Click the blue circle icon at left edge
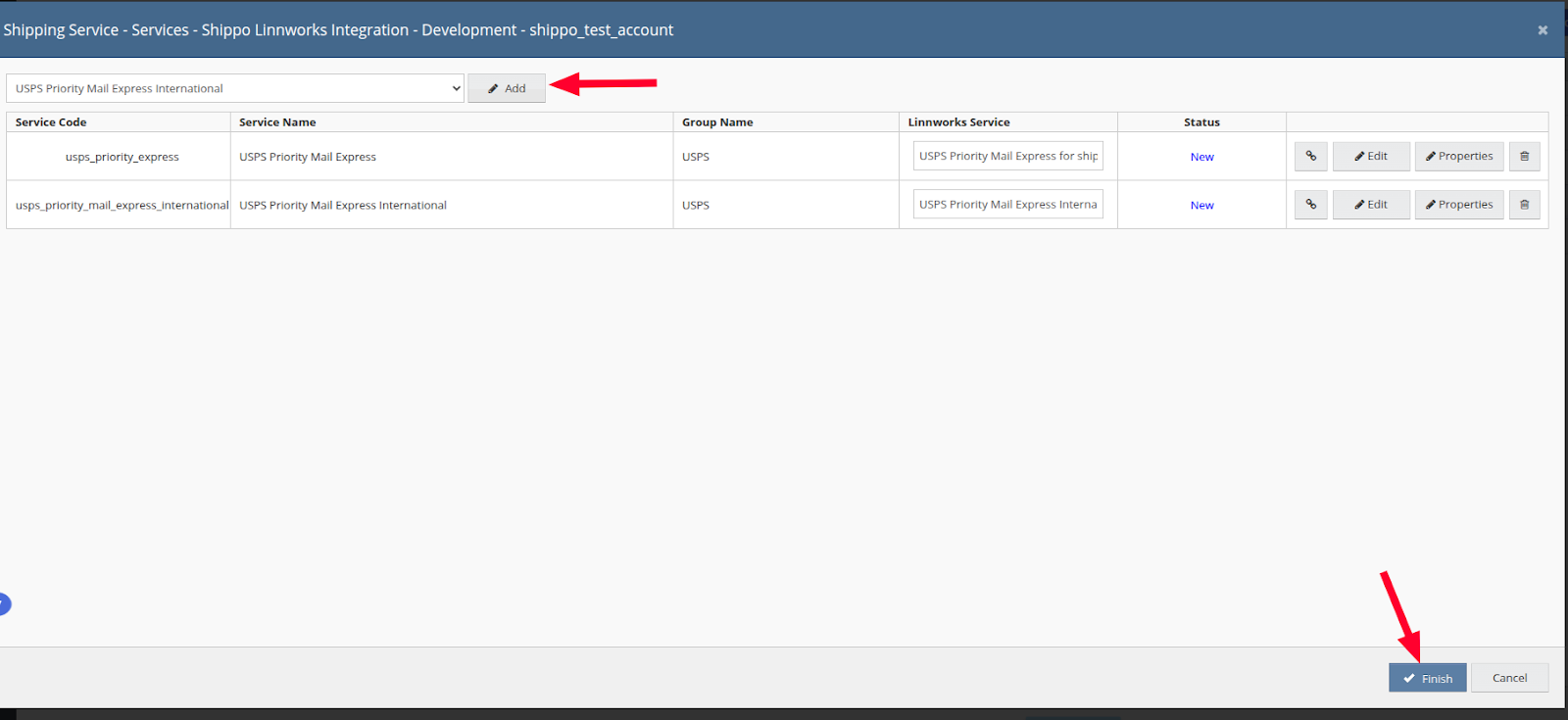 tap(4, 604)
